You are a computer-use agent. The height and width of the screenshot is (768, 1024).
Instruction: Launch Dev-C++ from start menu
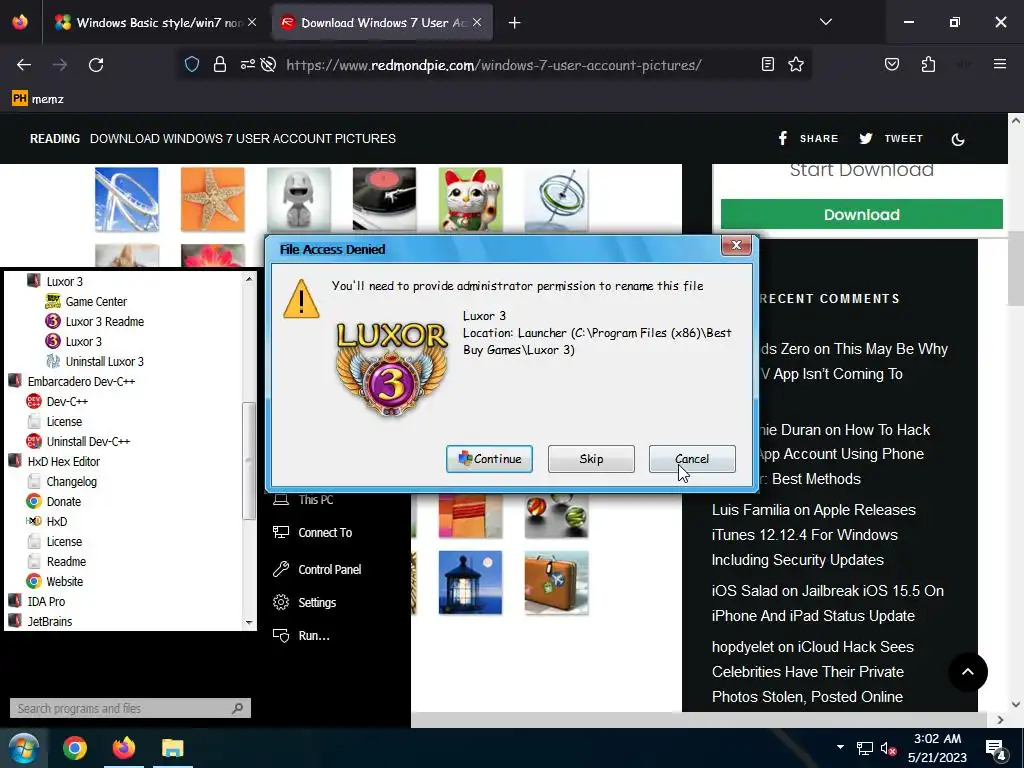coord(57,401)
